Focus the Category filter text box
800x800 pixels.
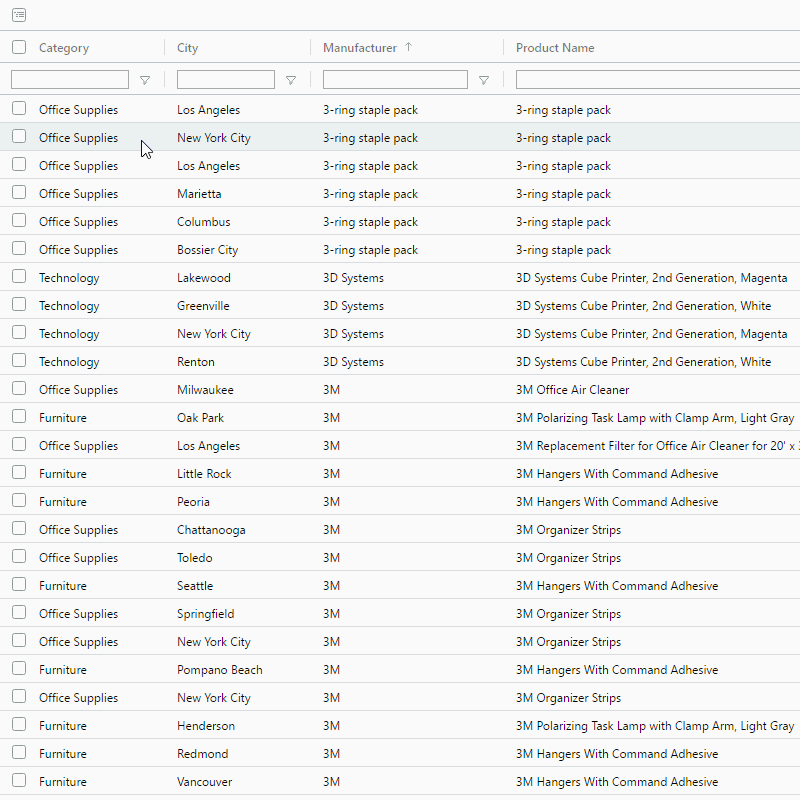(x=70, y=79)
